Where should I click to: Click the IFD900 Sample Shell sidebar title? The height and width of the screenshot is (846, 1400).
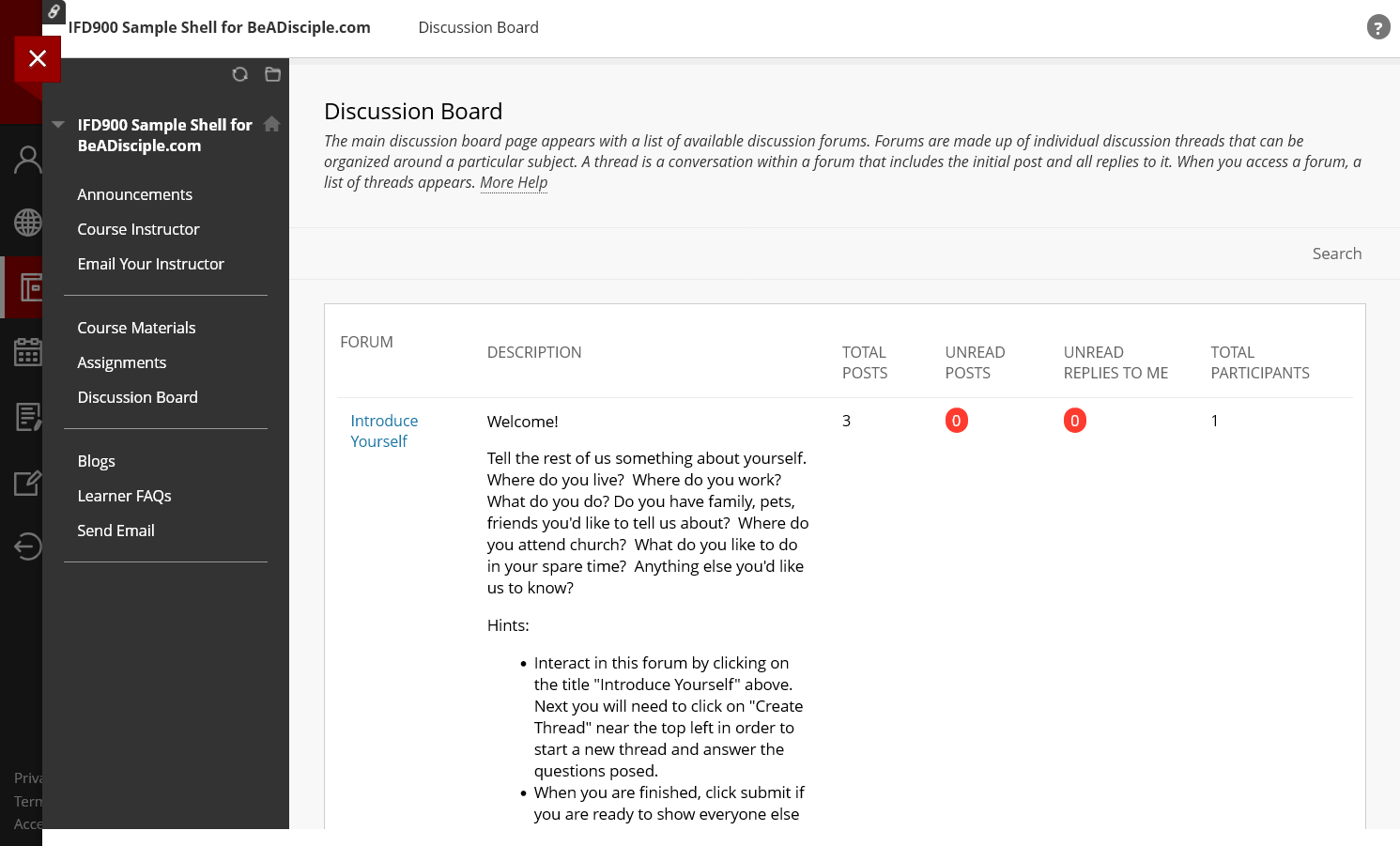coord(165,135)
